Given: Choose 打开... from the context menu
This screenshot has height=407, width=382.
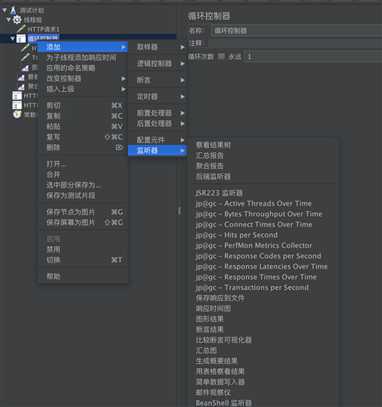Looking at the screenshot, I should pos(83,164).
